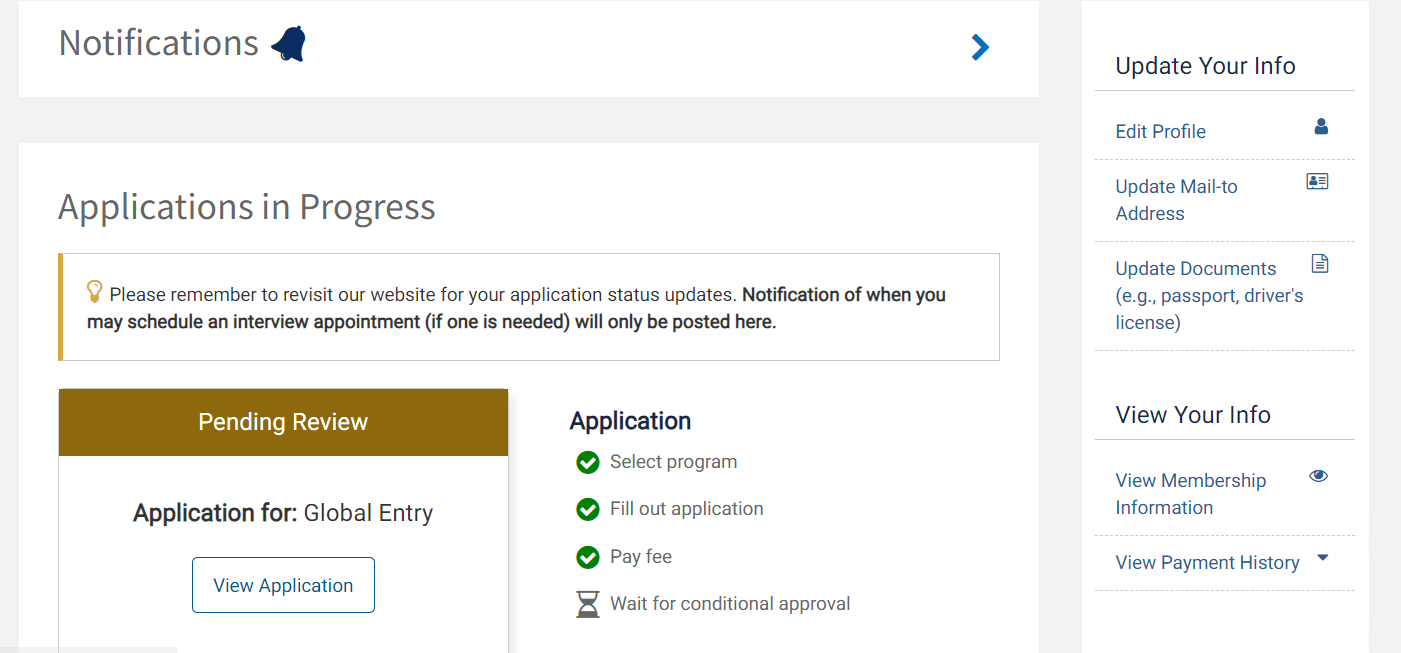Click the green checkmark beside Select program
Viewport: 1401px width, 653px height.
[587, 462]
